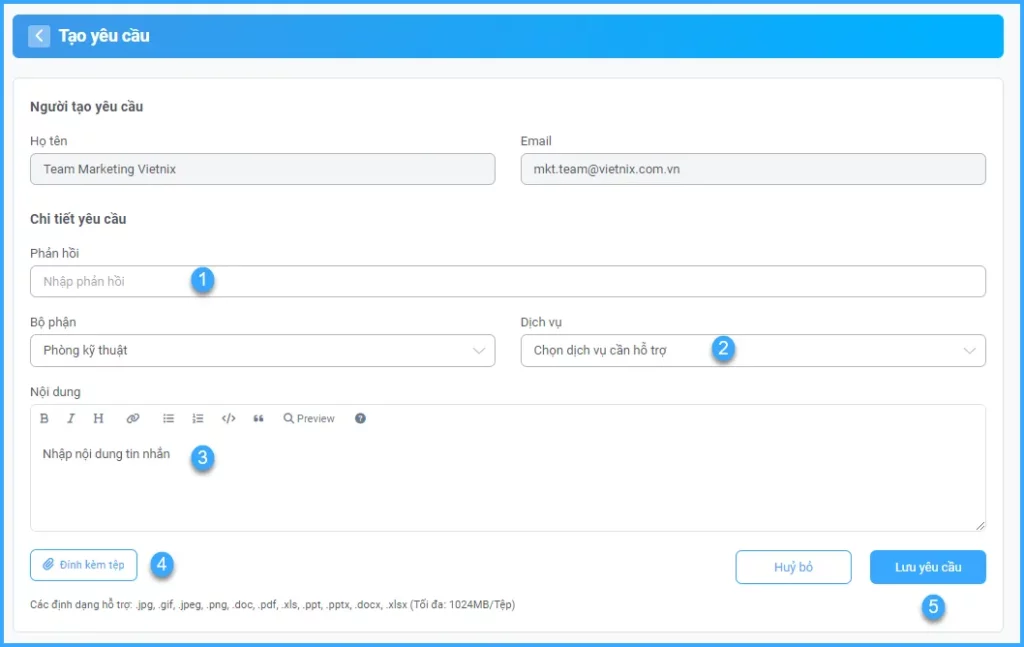1024x647 pixels.
Task: Focus the Nội dung message text area
Action: pyautogui.click(x=507, y=485)
